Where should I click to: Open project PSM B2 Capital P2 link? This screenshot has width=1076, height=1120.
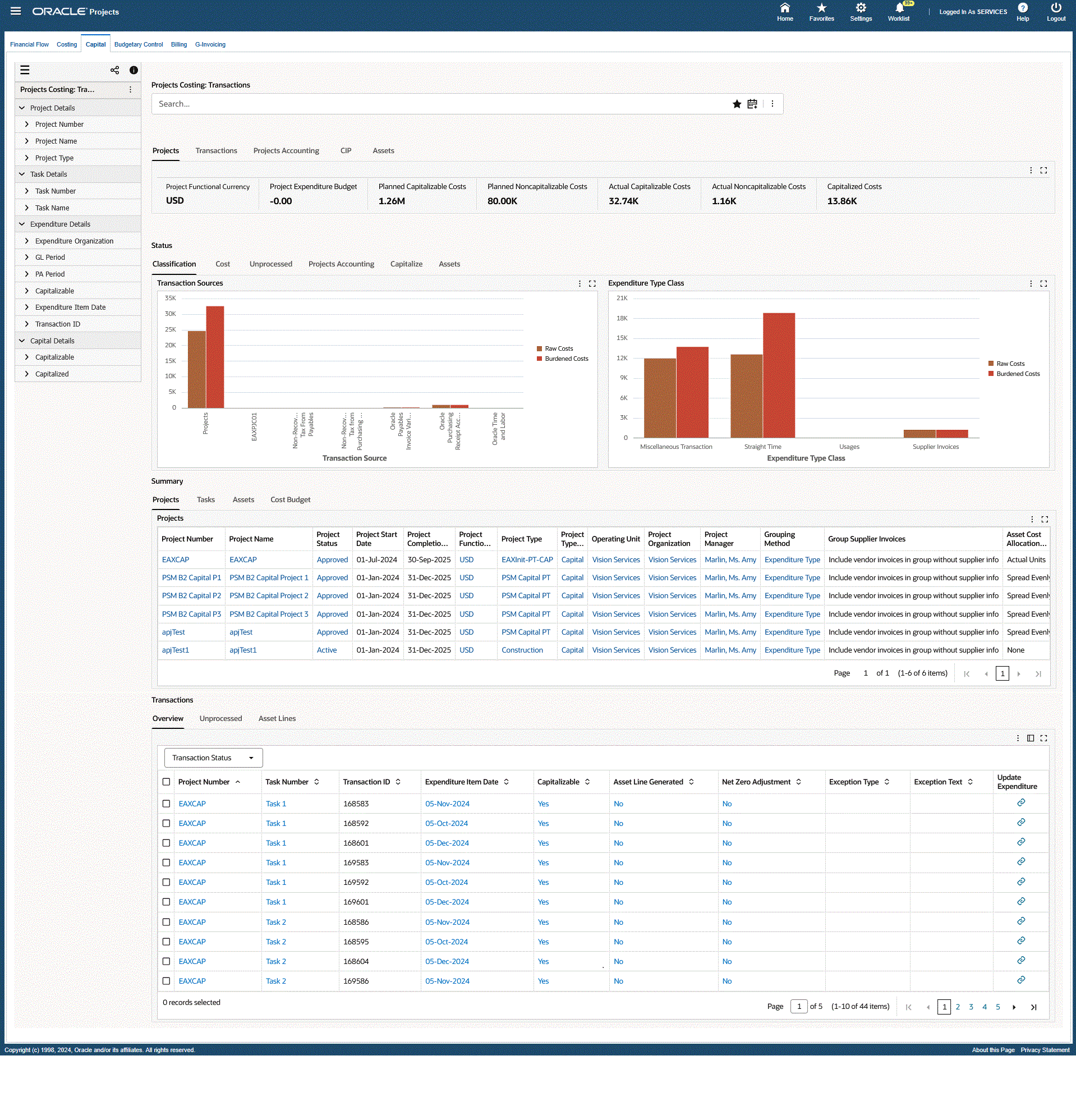(191, 595)
